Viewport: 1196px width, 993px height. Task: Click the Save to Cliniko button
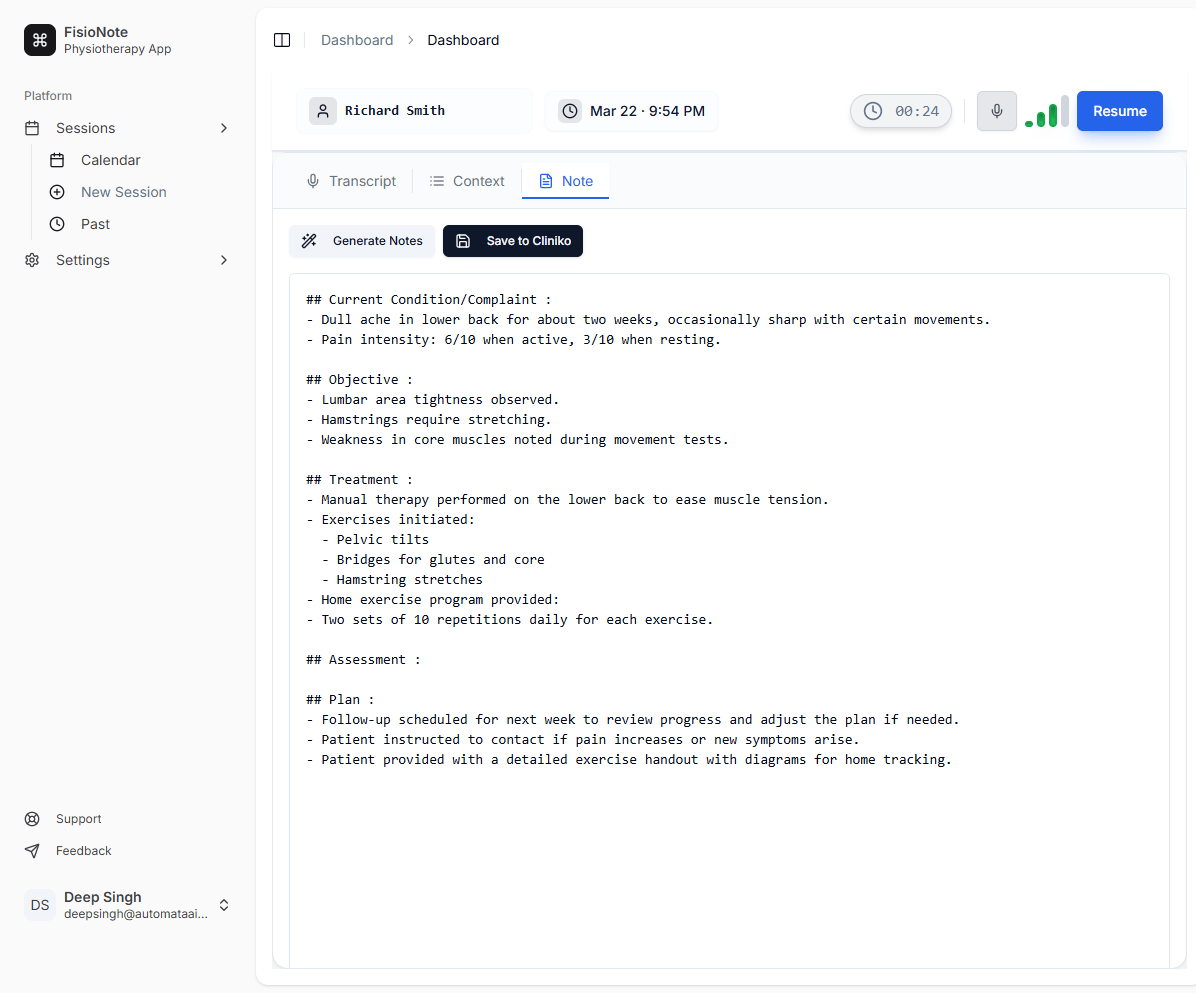click(513, 241)
